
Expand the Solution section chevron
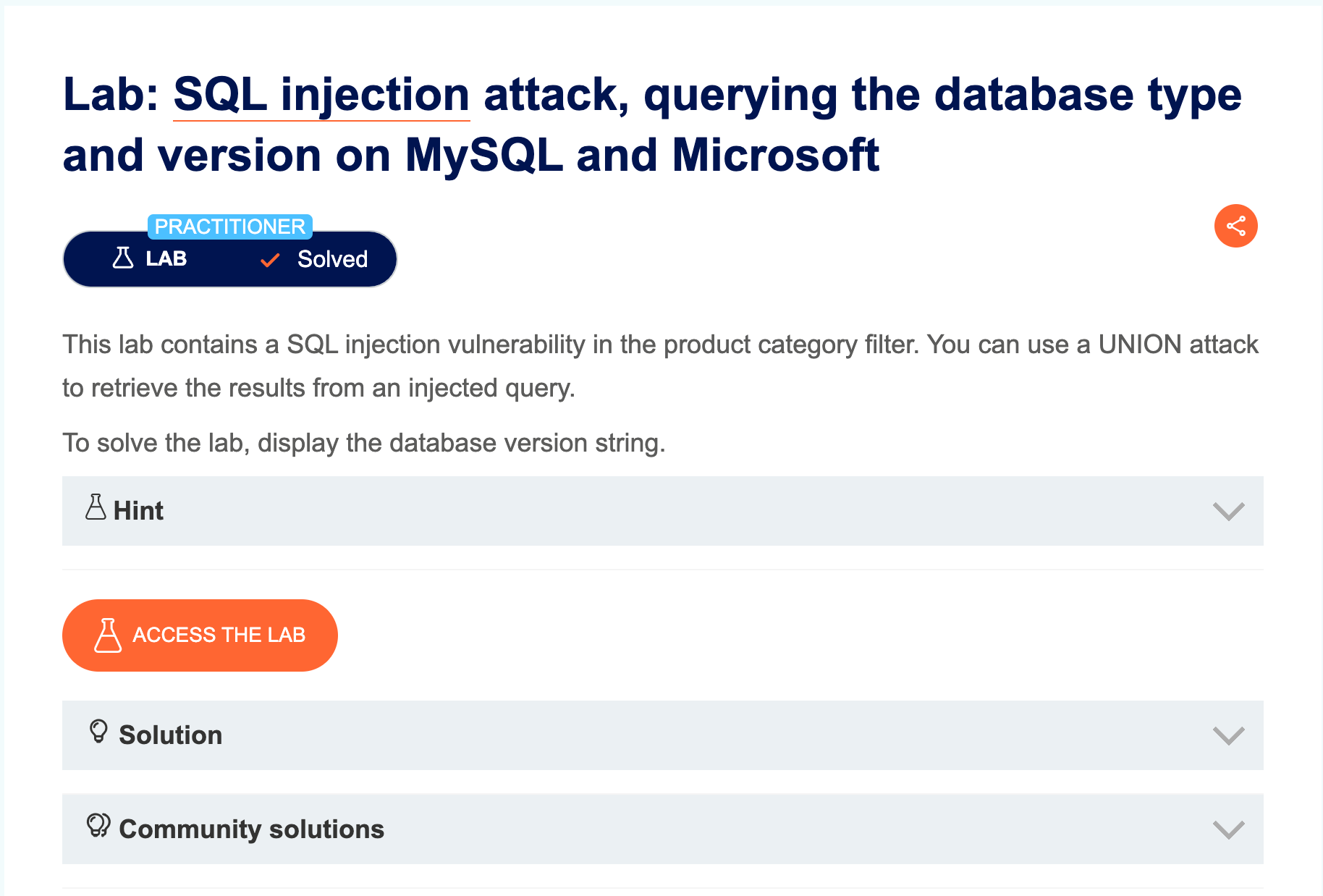point(1228,735)
